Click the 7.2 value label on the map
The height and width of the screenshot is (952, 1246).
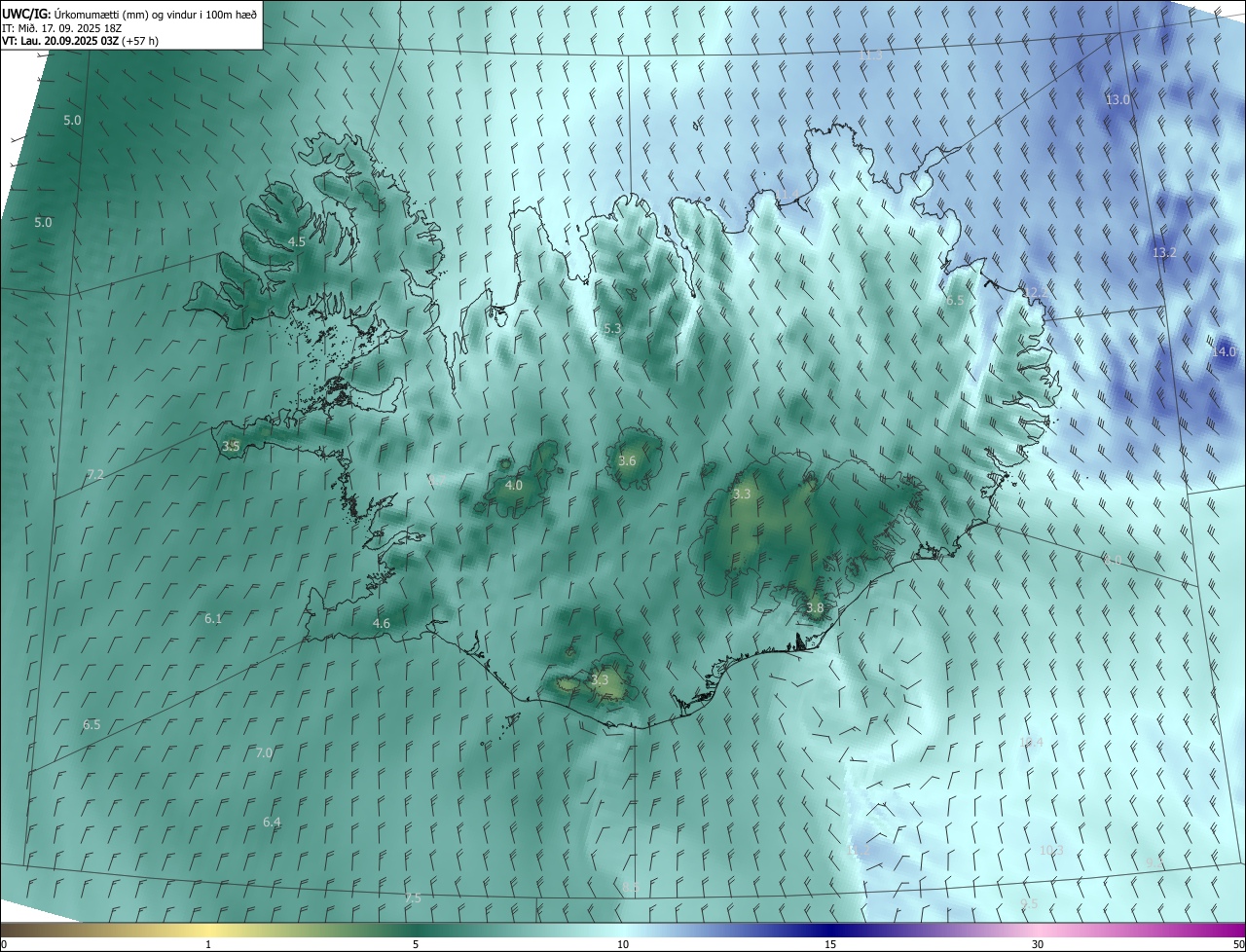(x=95, y=475)
